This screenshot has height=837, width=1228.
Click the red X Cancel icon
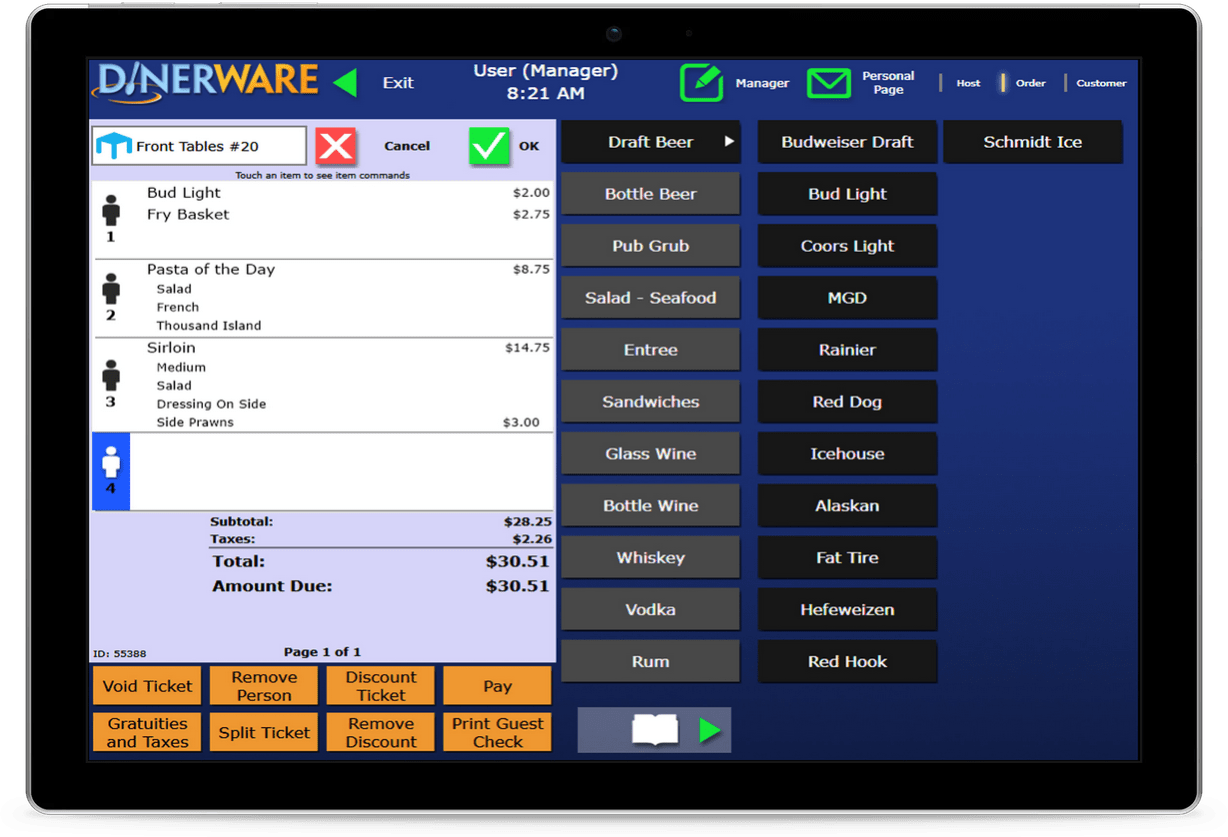(x=336, y=146)
